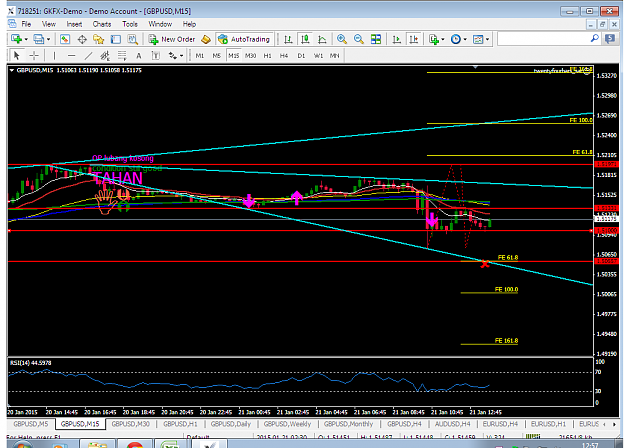625x448 pixels.
Task: Select the M30 timeframe button
Action: (x=251, y=56)
